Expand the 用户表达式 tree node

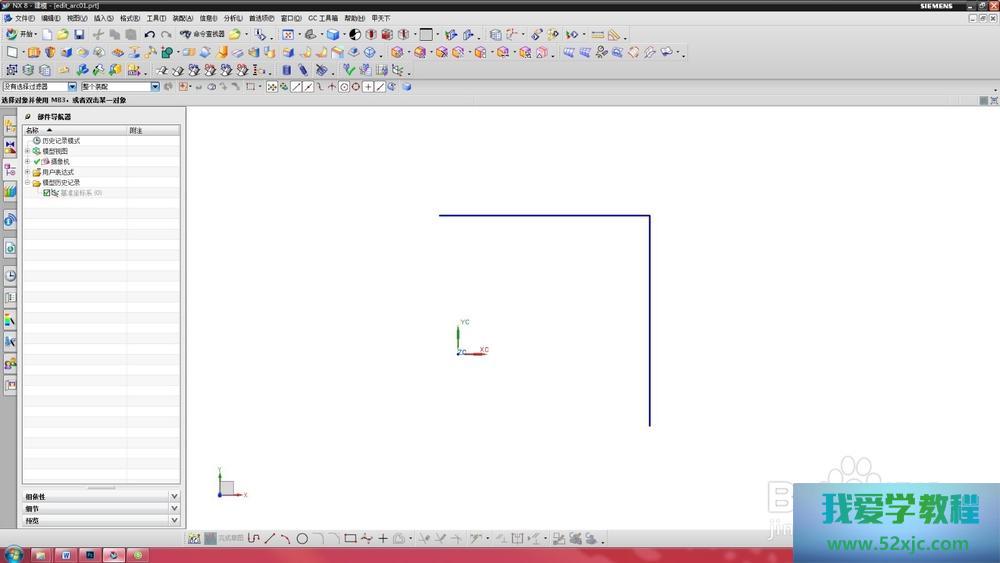27,172
